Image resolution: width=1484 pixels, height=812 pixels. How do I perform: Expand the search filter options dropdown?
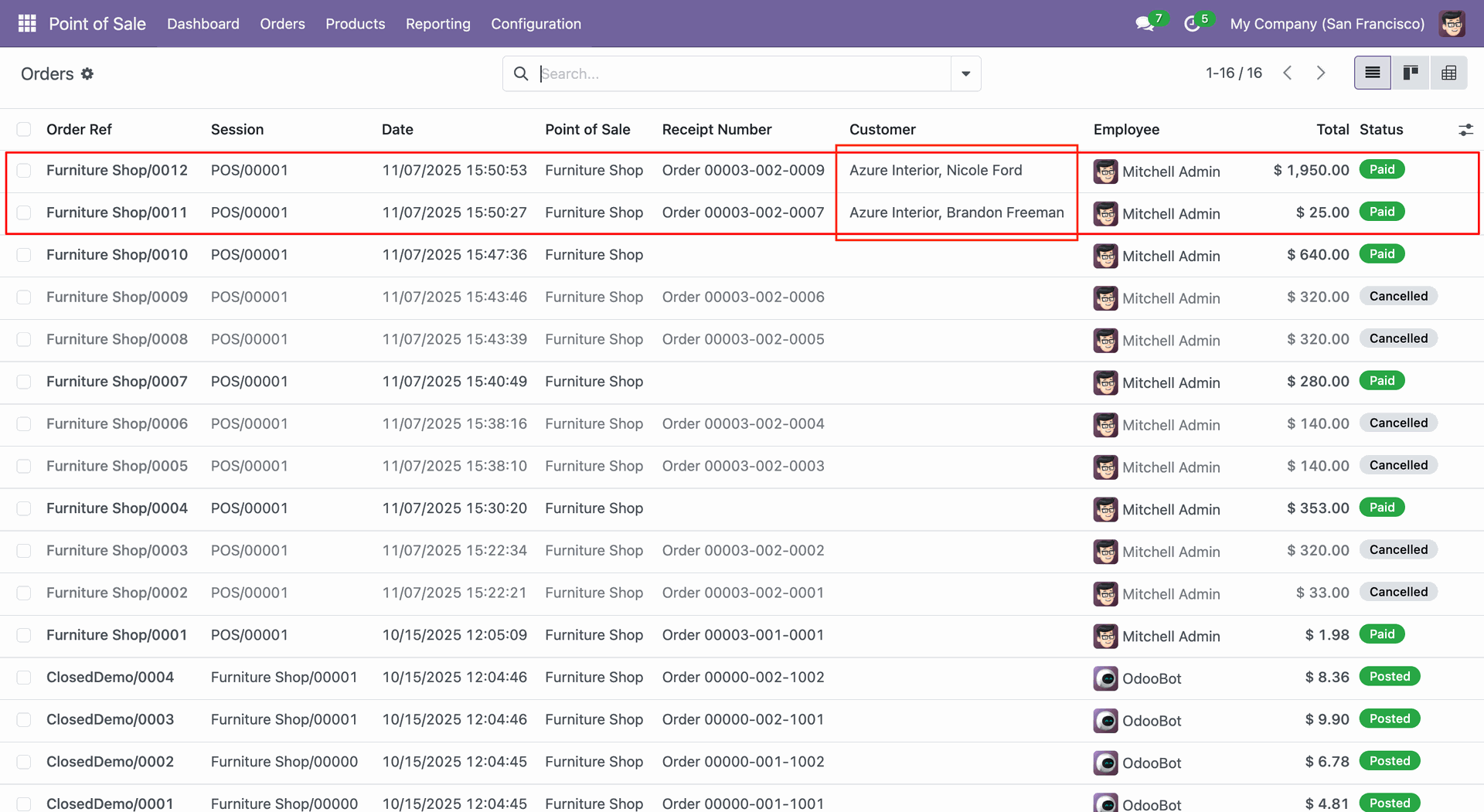[x=965, y=73]
